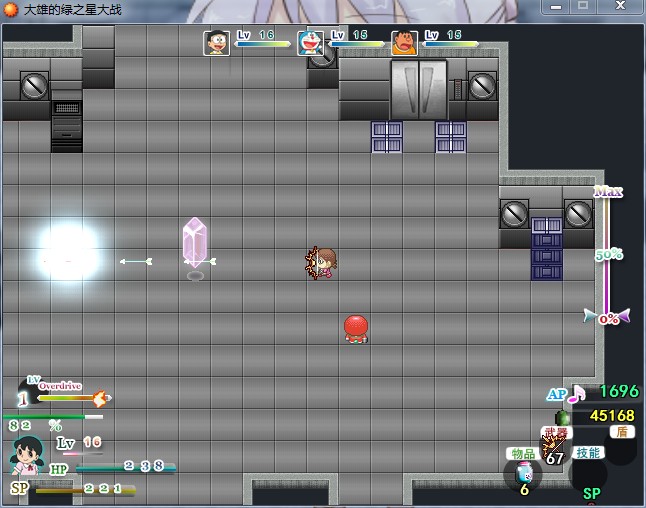This screenshot has height=508, width=646.
Task: Click the round vent right of door
Action: coord(482,86)
